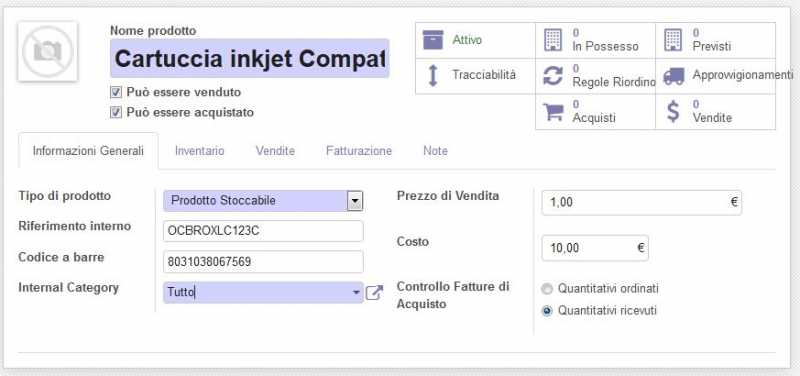800x376 pixels.
Task: Open Internal Category external link icon
Action: point(374,293)
